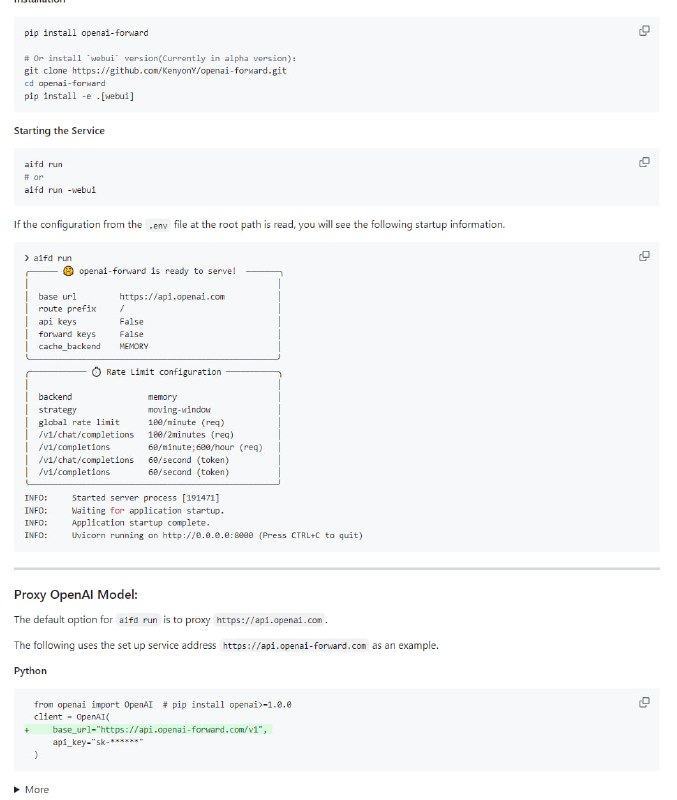
Task: Click the Starting the Service heading
Action: (57, 130)
